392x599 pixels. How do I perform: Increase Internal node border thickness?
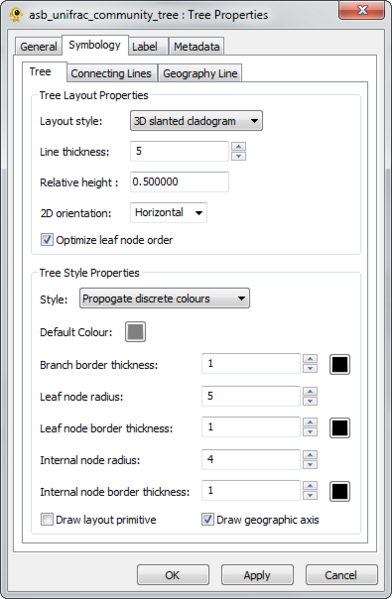310,486
